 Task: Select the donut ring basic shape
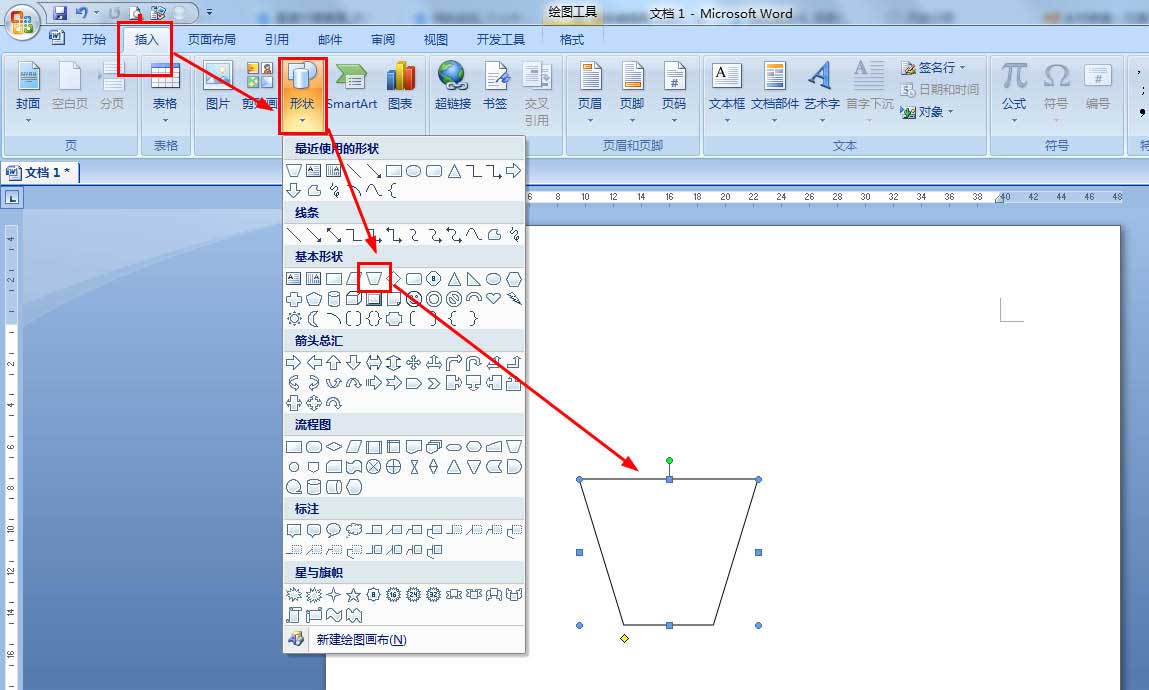(434, 299)
